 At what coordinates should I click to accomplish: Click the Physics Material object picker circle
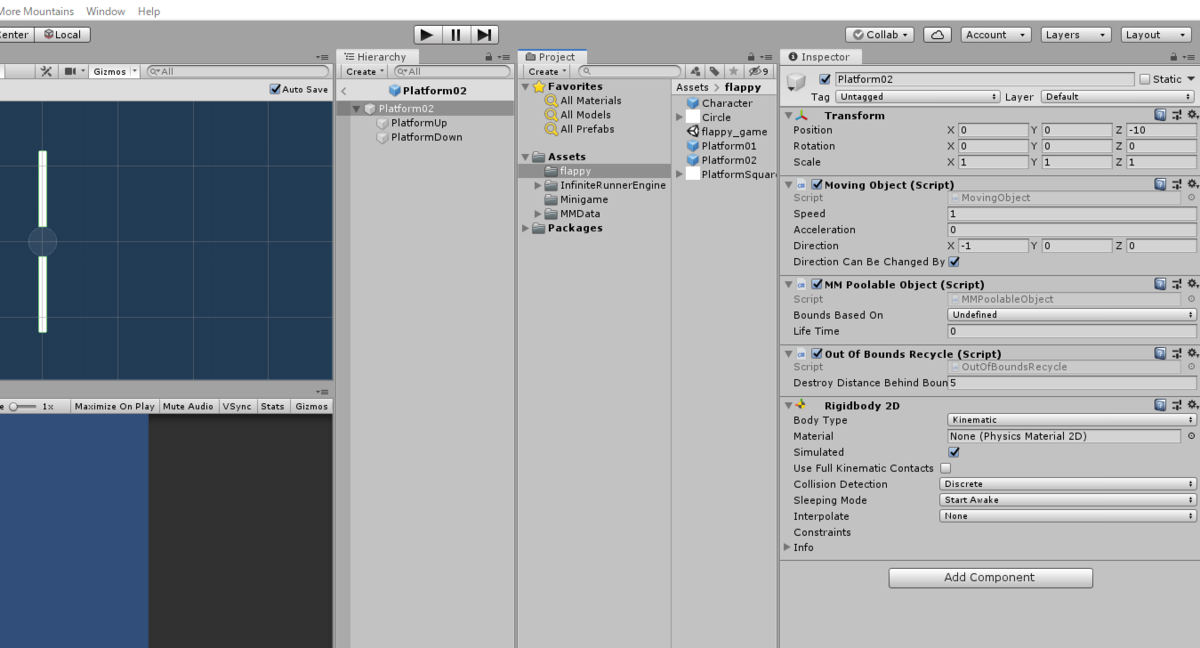[1191, 436]
